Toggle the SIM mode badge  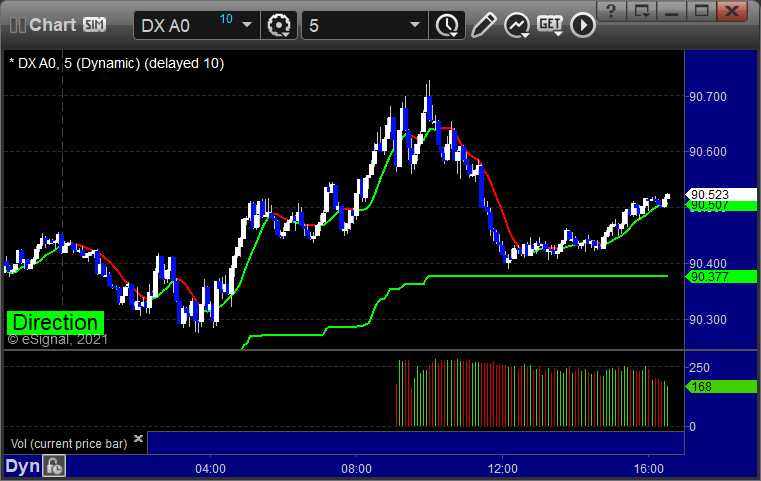(x=94, y=25)
